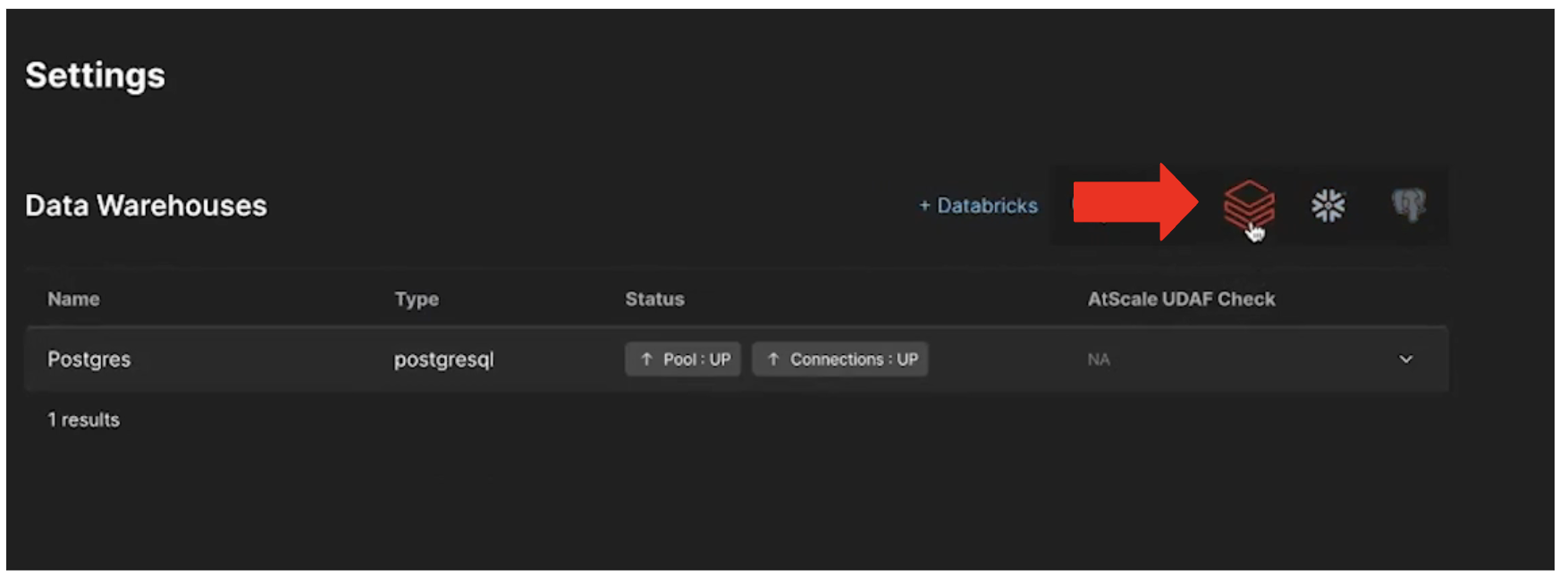Choose the PostgreSQL elephant icon

pos(1408,205)
